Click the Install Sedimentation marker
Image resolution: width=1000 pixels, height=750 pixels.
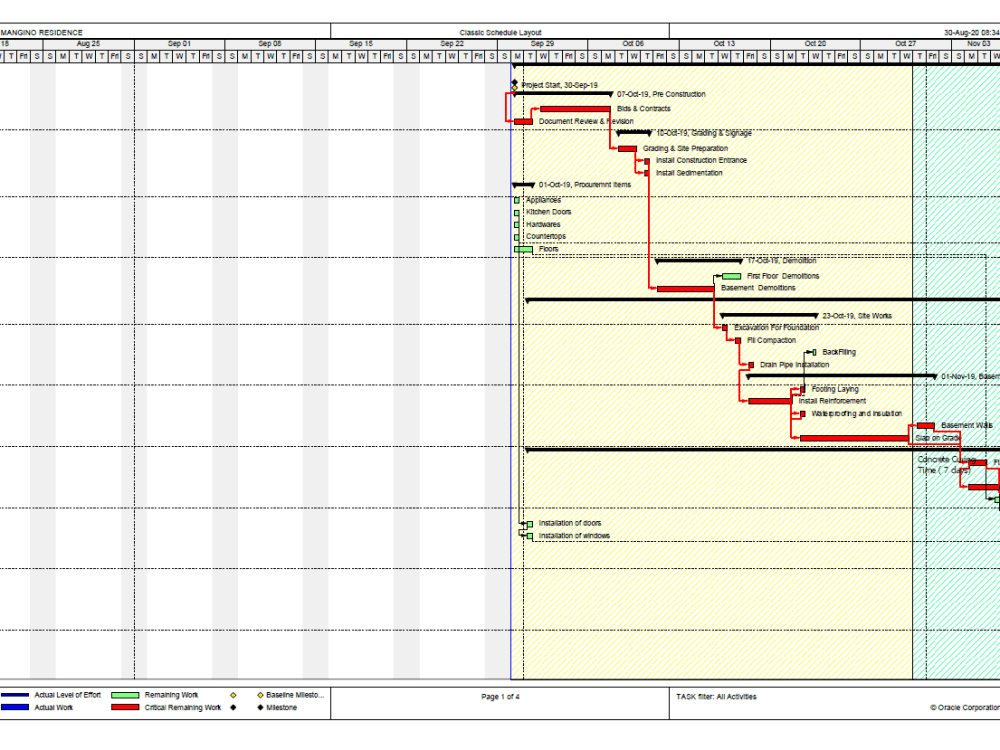click(x=647, y=173)
